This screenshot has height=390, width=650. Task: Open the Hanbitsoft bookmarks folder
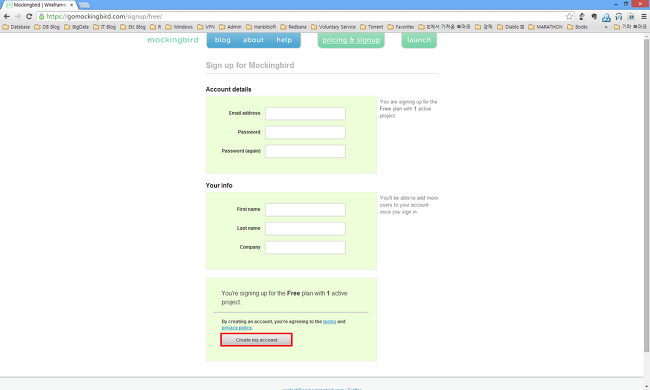[261, 27]
